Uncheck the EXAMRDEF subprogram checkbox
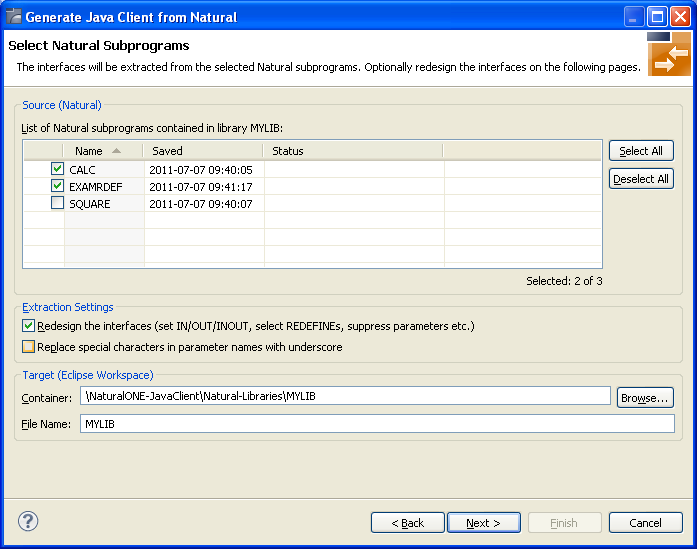The width and height of the screenshot is (697, 549). click(x=57, y=186)
